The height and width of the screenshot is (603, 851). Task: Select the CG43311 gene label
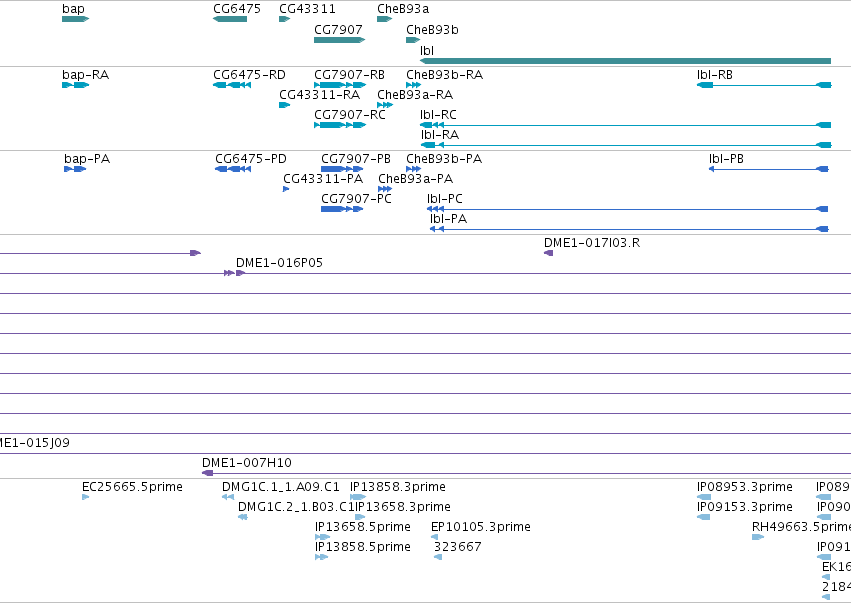tap(307, 9)
